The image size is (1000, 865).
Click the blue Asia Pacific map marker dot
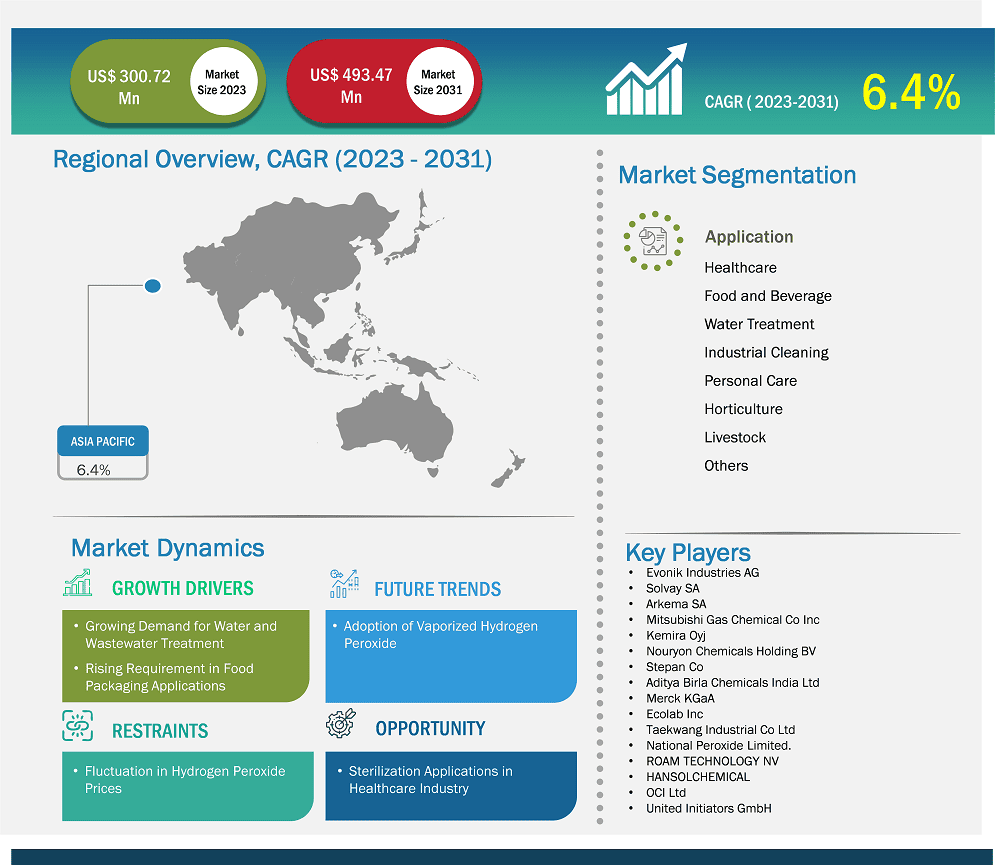[x=152, y=287]
